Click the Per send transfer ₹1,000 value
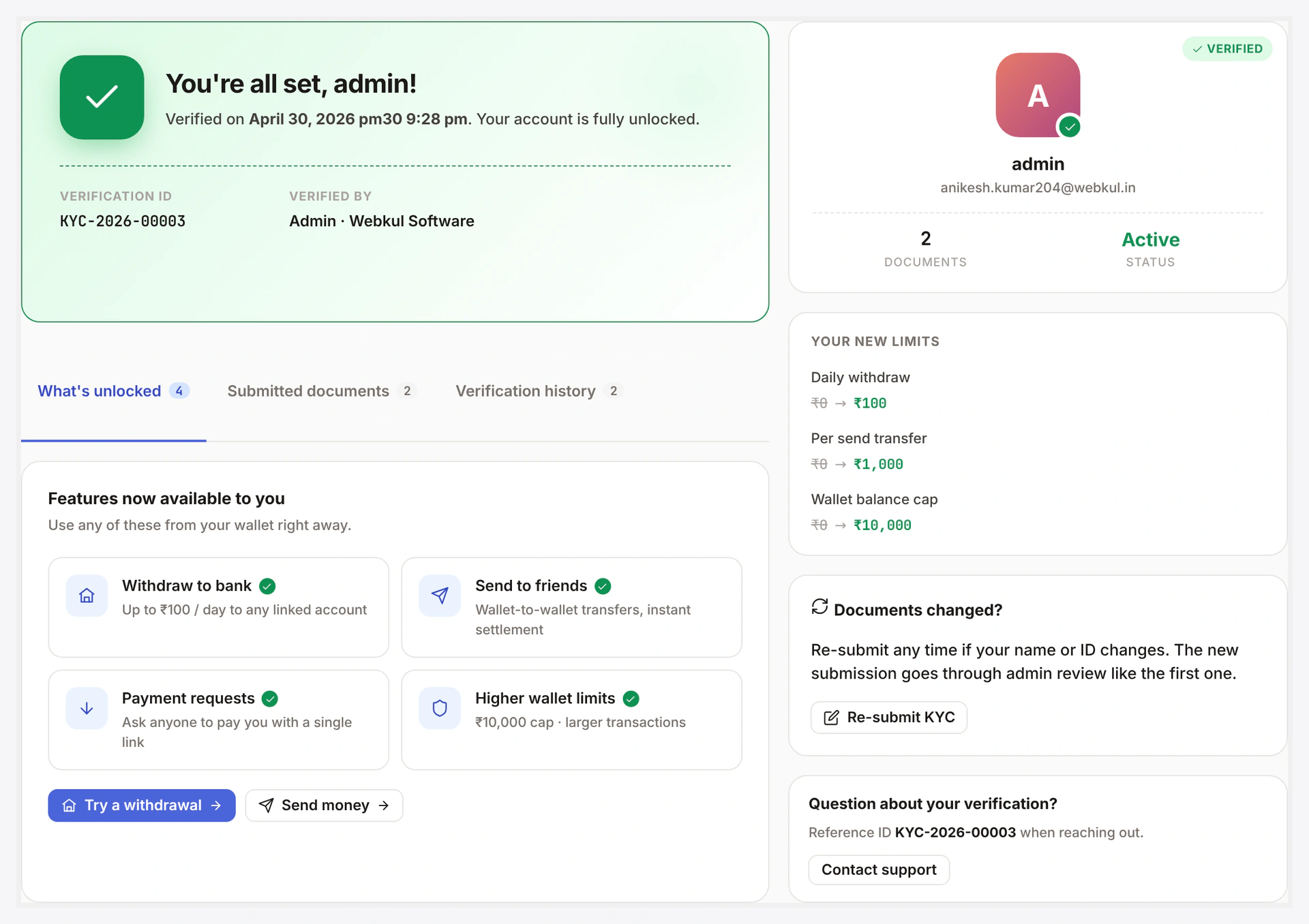The width and height of the screenshot is (1309, 924). (878, 464)
